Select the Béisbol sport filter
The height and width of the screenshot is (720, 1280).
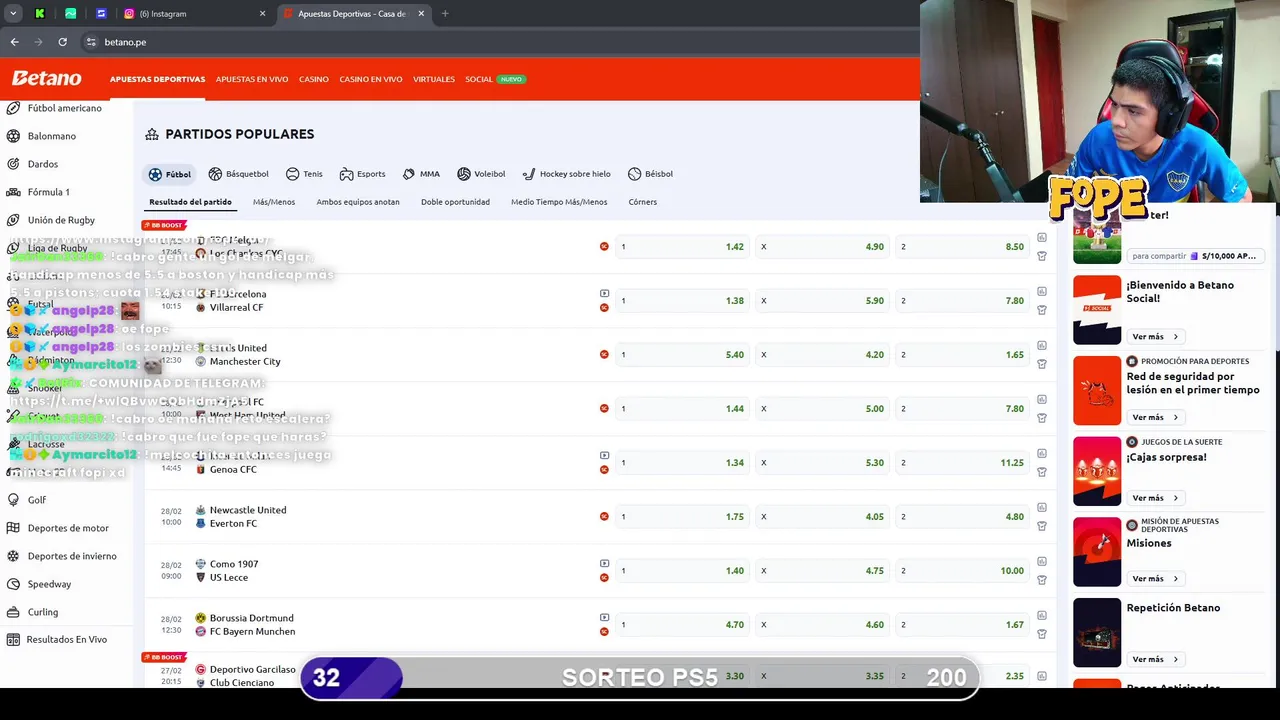coord(650,174)
